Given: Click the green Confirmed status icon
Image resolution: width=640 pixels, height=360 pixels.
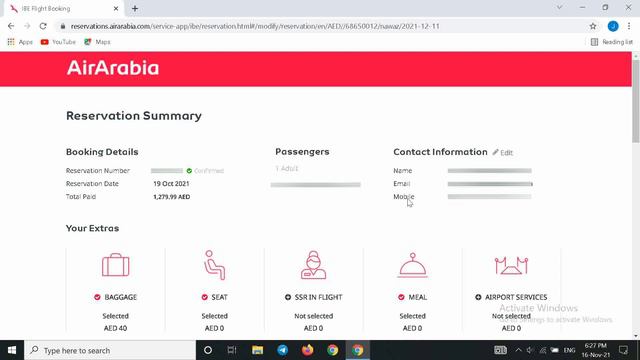Looking at the screenshot, I should [189, 171].
